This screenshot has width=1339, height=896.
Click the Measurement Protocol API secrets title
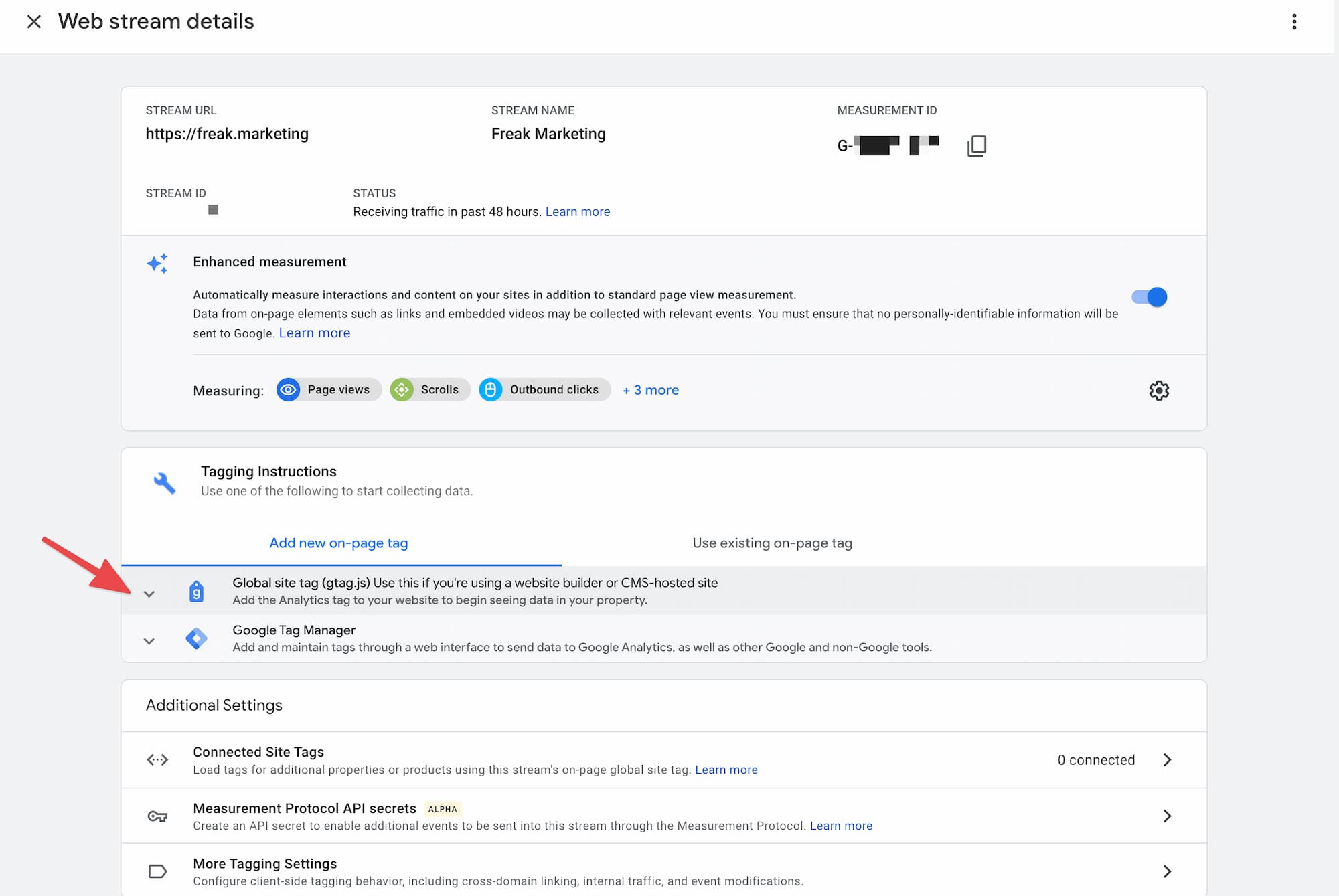pyautogui.click(x=305, y=808)
